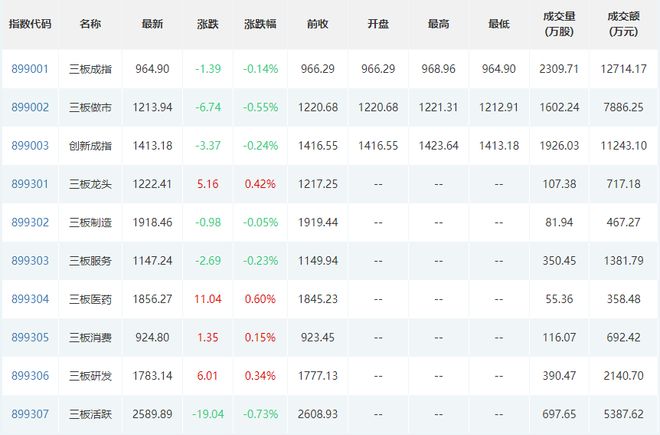This screenshot has height=435, width=660.
Task: Click the 最低 column header
Action: [x=499, y=24]
